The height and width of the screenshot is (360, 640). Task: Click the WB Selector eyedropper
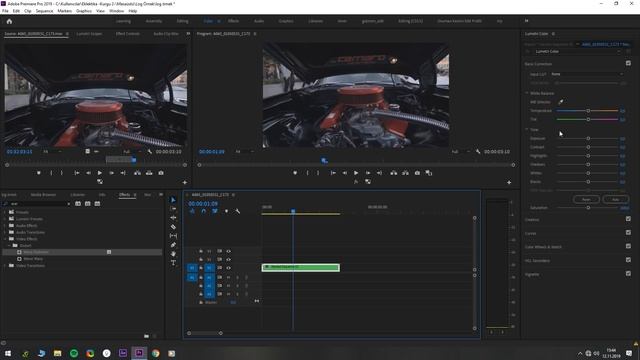coord(561,102)
